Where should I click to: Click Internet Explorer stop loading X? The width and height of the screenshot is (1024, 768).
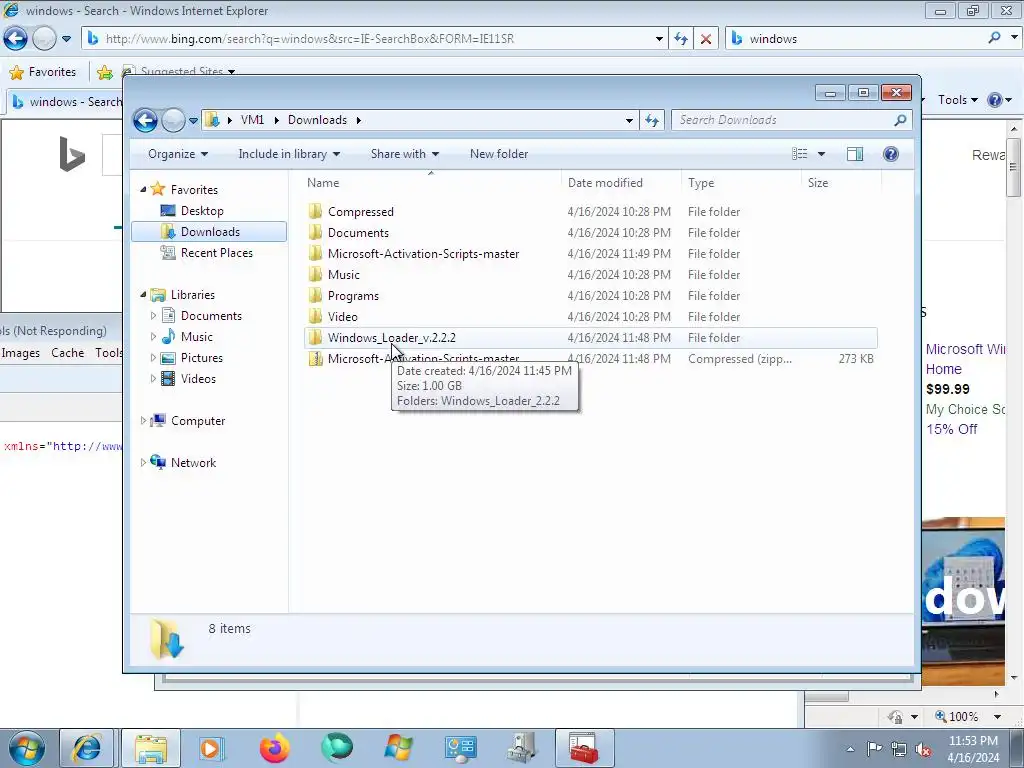(705, 39)
